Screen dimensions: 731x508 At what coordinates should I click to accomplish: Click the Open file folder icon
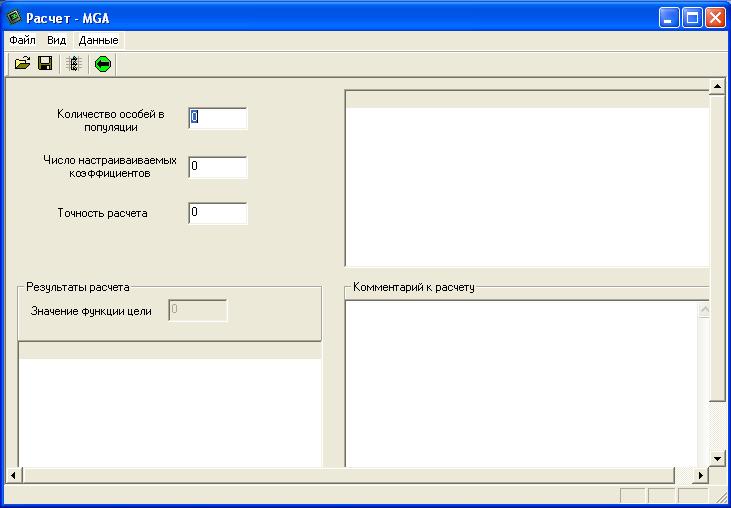pos(22,64)
